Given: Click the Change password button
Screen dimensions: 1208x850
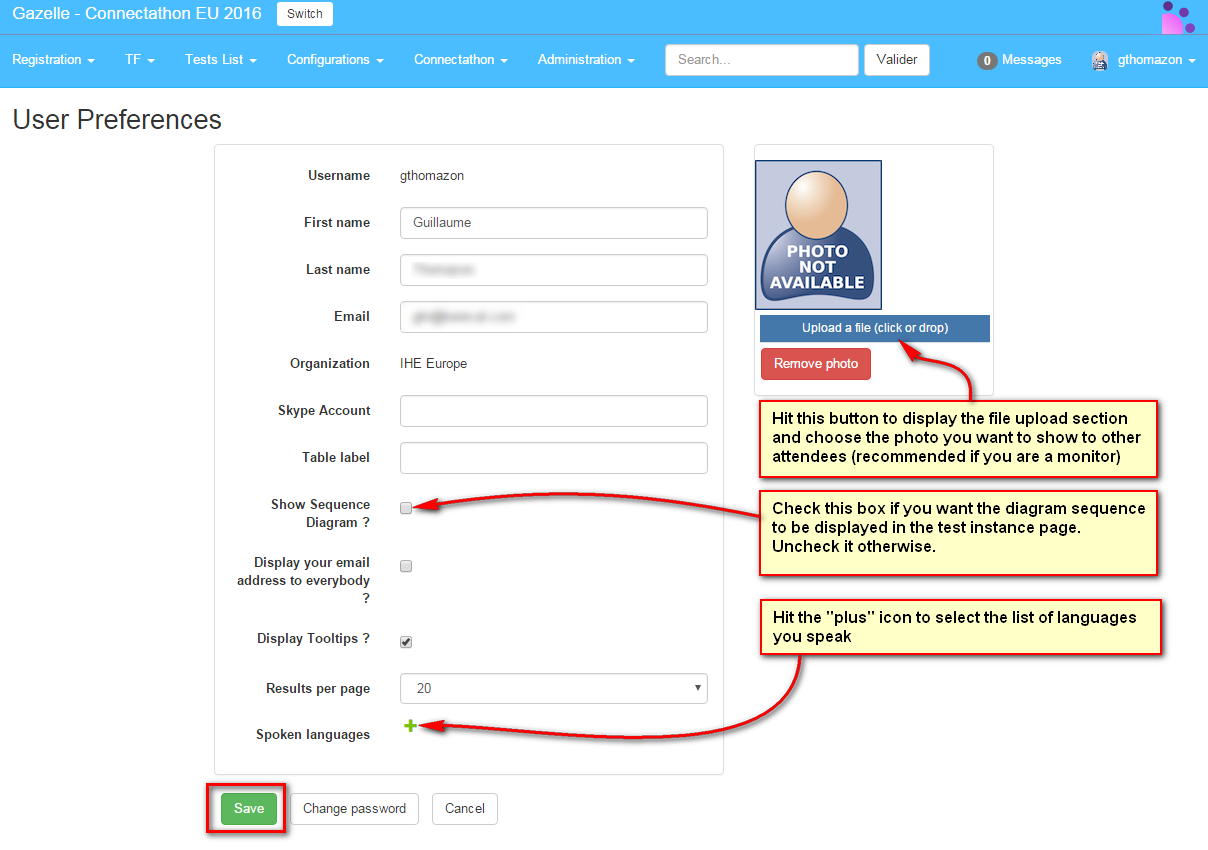Looking at the screenshot, I should (x=354, y=809).
